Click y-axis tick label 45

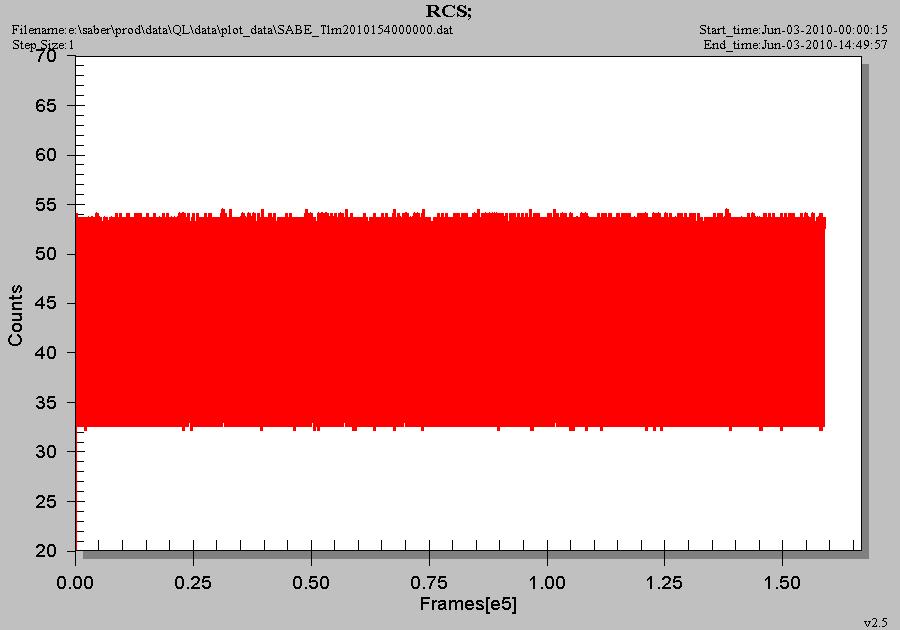tap(46, 303)
